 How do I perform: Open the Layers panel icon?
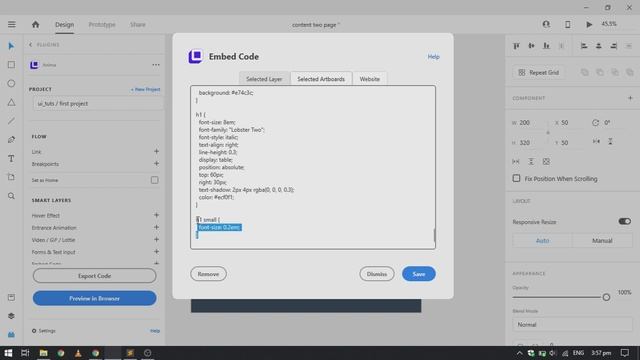(x=11, y=316)
